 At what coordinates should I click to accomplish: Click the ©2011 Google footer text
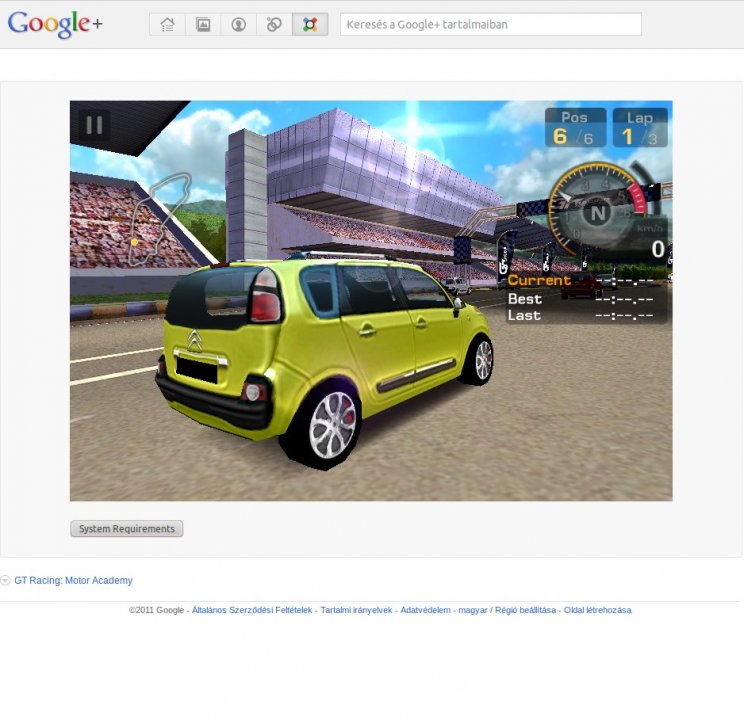click(x=156, y=610)
